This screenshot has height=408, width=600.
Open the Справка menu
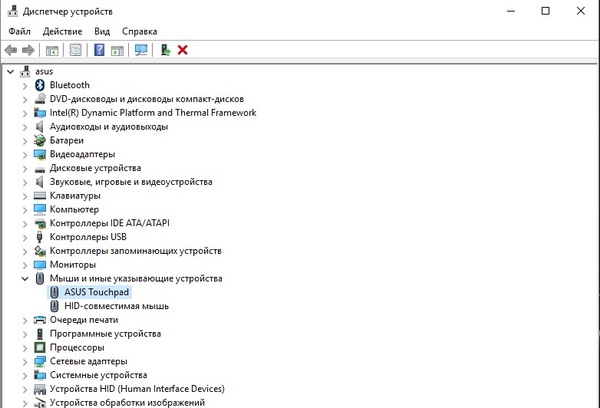(140, 31)
